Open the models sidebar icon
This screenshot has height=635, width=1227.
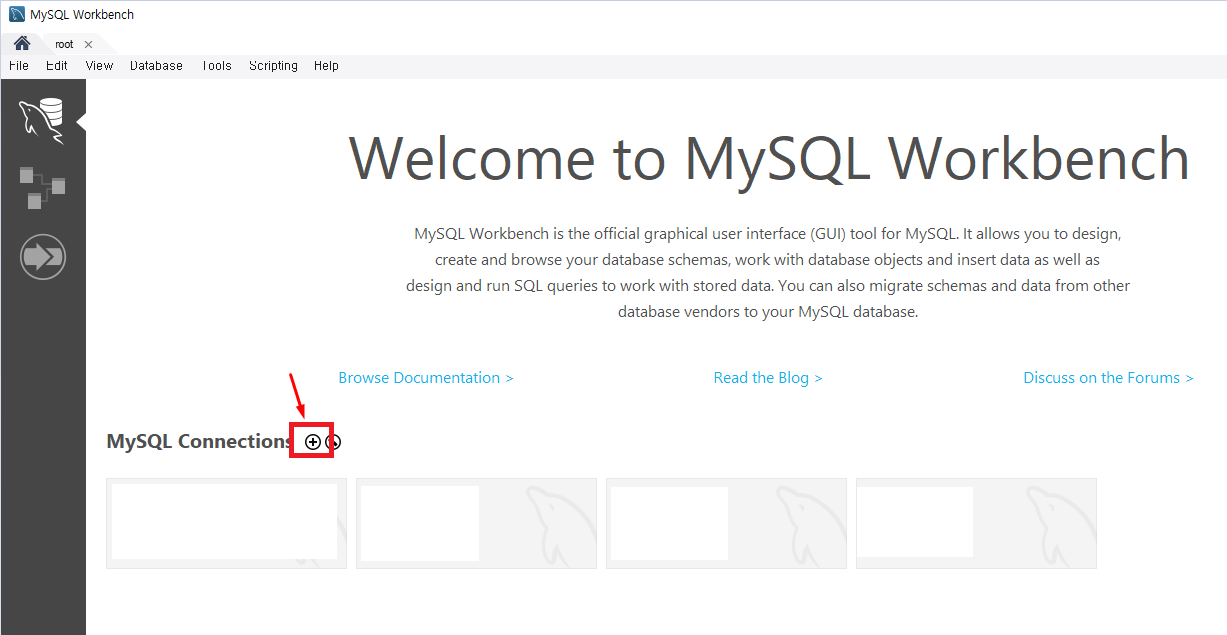(42, 187)
